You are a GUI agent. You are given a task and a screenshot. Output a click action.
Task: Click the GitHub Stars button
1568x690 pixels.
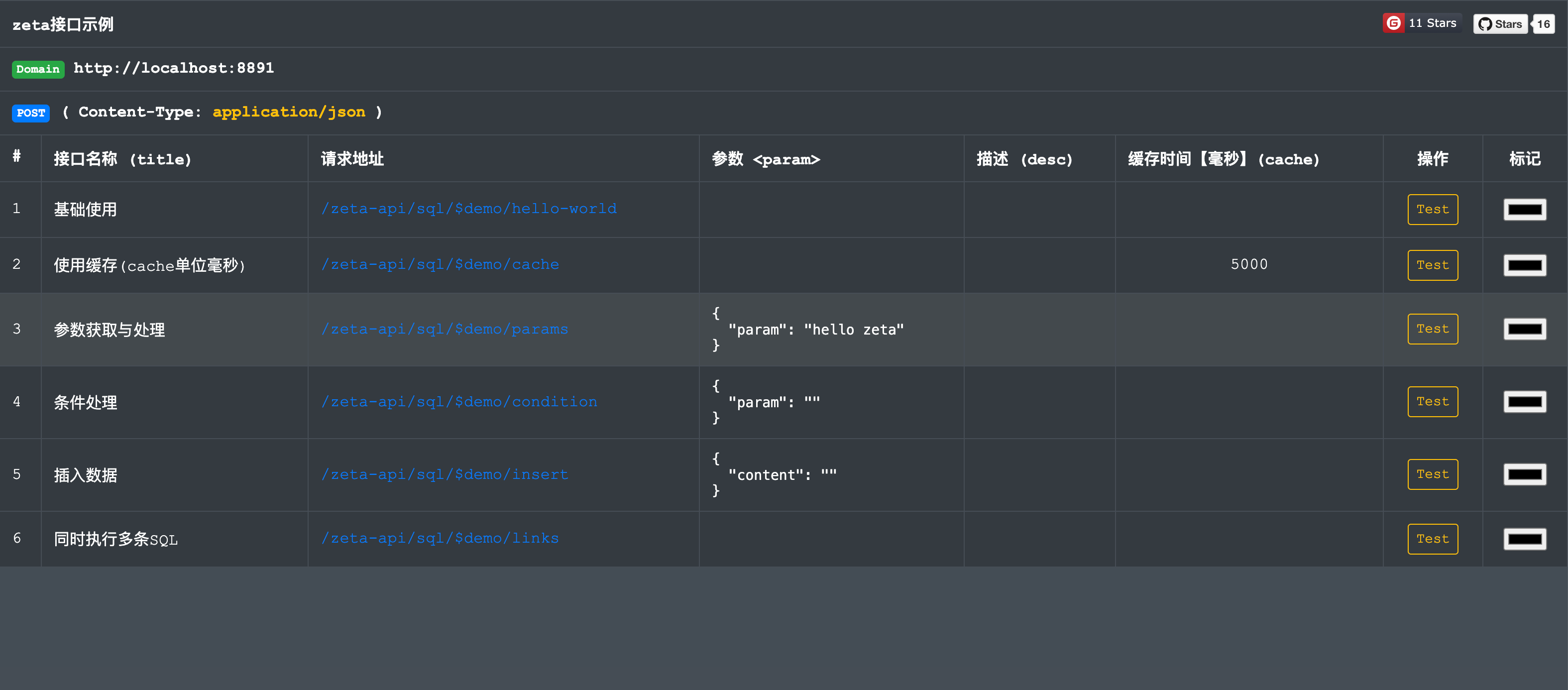tap(1500, 24)
